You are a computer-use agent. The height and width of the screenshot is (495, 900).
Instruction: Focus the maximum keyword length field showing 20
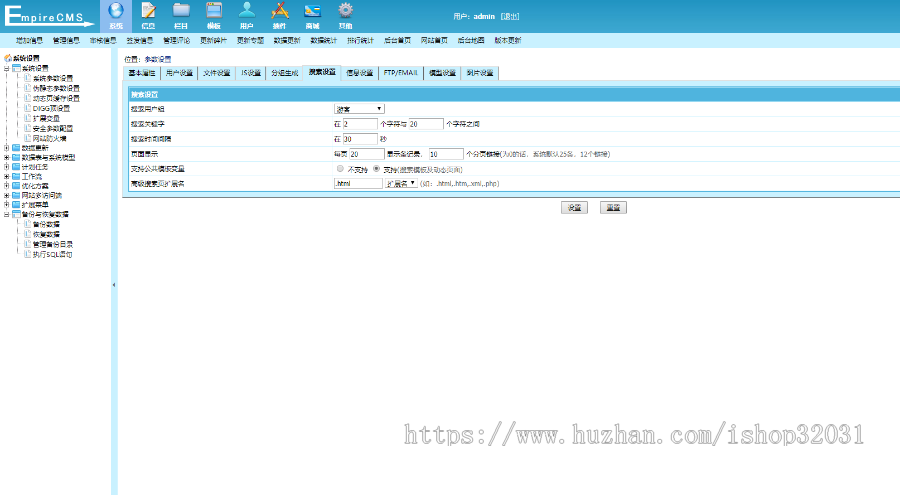point(426,123)
